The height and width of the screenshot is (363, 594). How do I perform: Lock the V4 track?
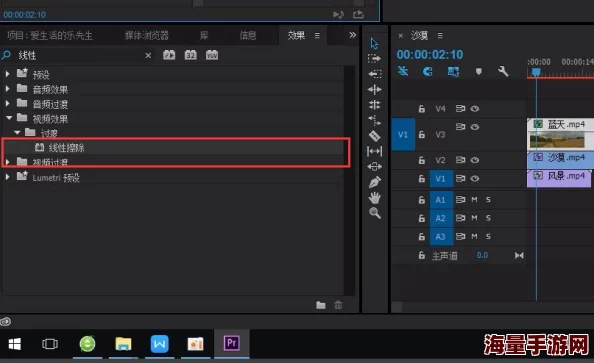[422, 109]
